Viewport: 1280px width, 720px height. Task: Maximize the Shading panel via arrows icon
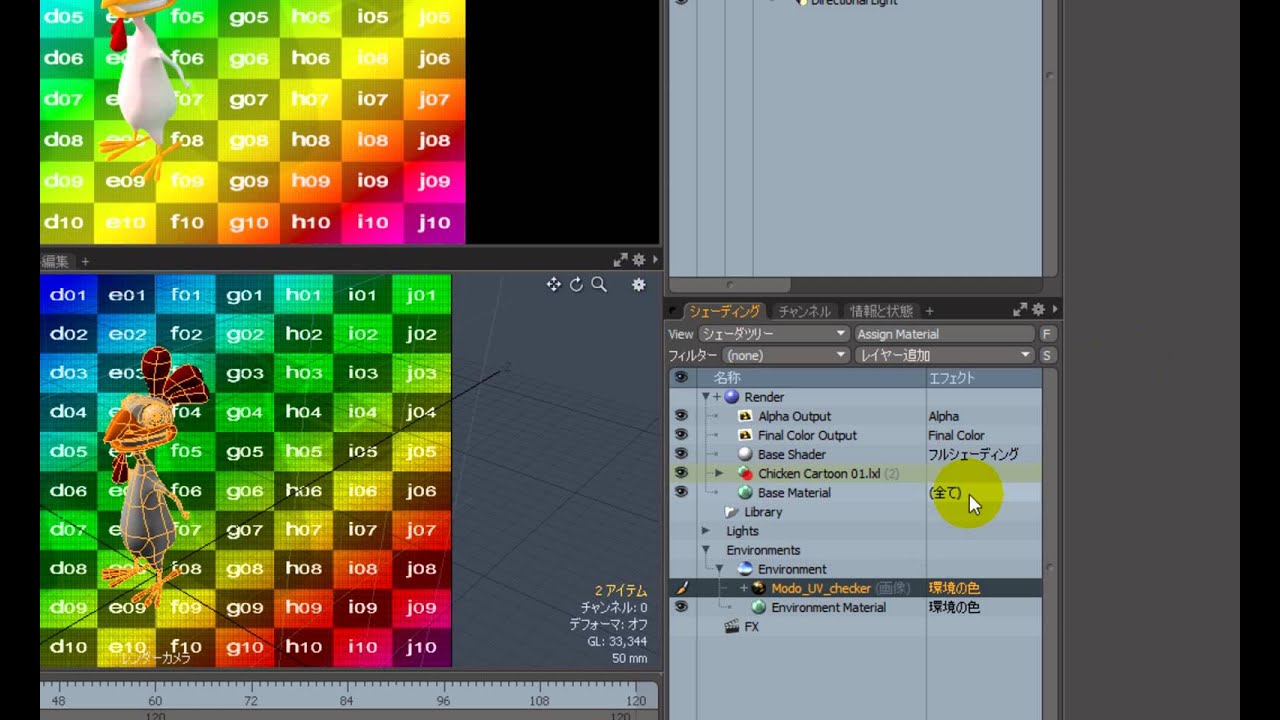pos(1020,310)
